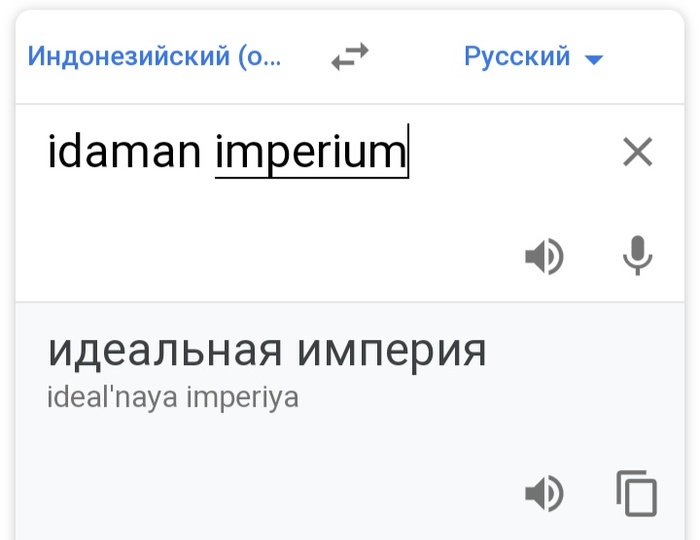Click the underlined word "imperium"
The height and width of the screenshot is (540, 700).
click(310, 152)
